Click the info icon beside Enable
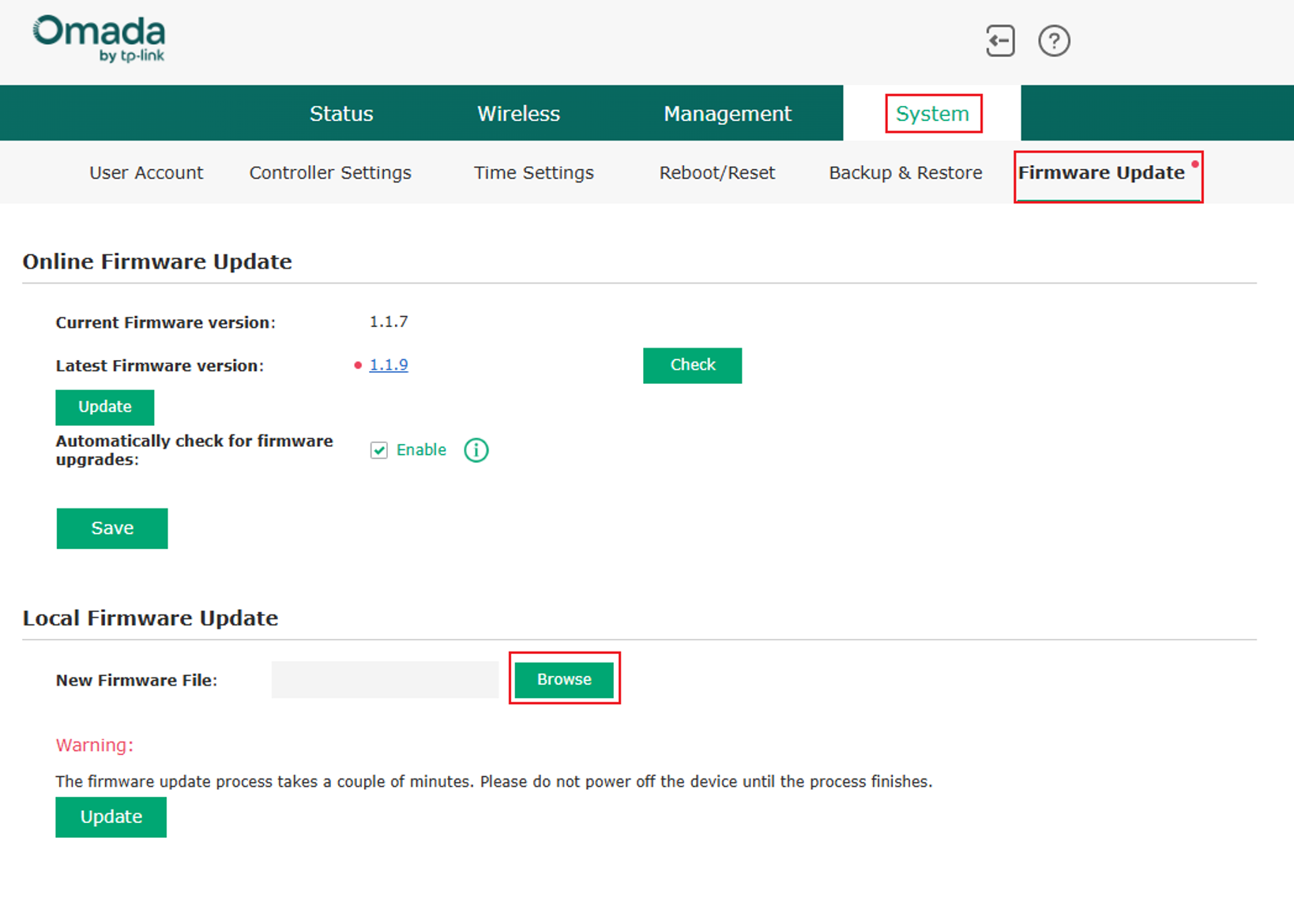 (x=476, y=450)
